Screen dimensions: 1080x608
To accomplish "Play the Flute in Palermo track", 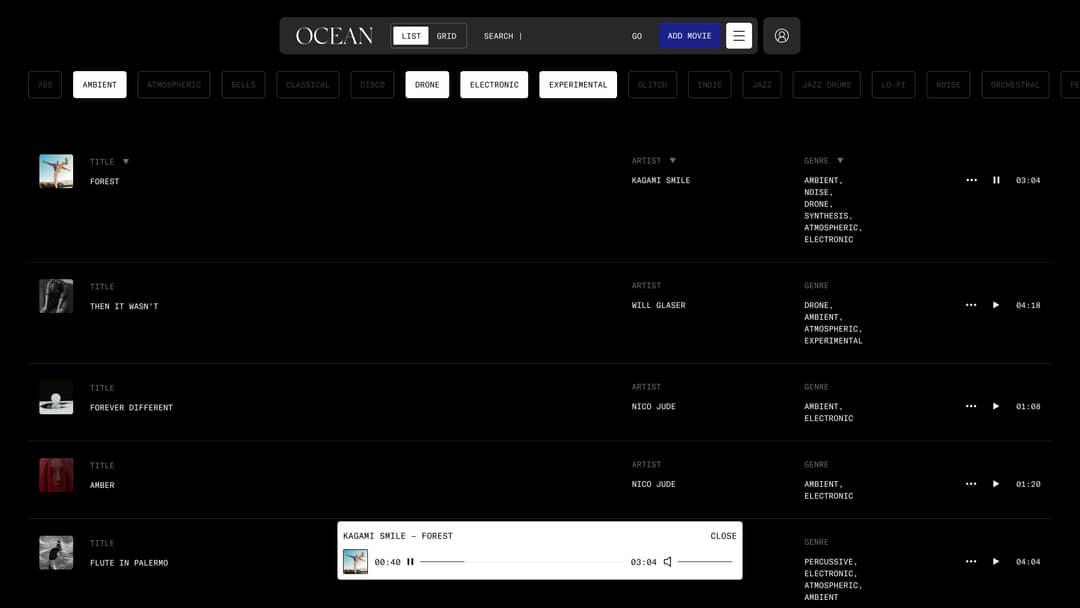I will pos(996,562).
